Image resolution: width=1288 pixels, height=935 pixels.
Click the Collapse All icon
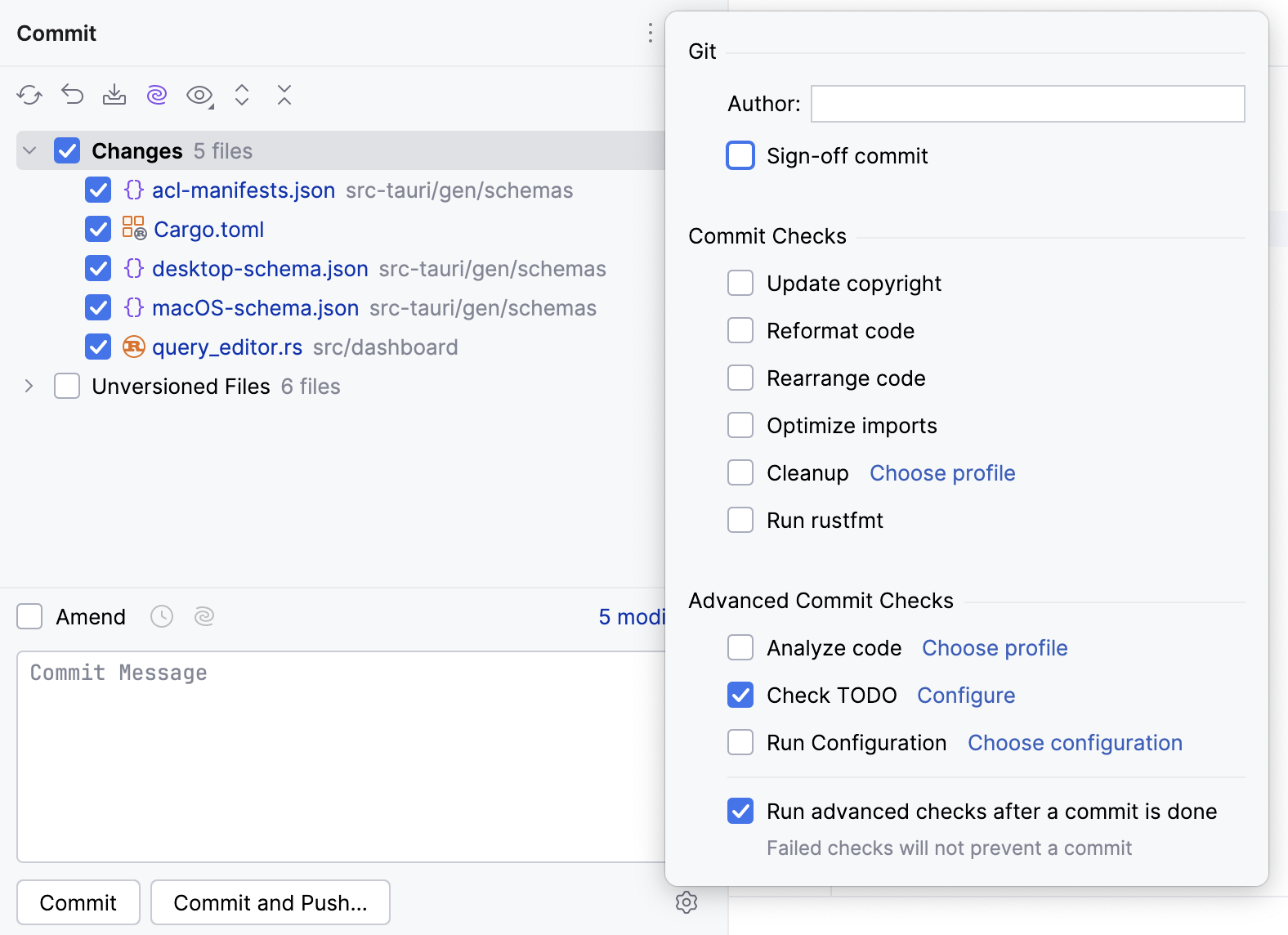click(x=284, y=96)
